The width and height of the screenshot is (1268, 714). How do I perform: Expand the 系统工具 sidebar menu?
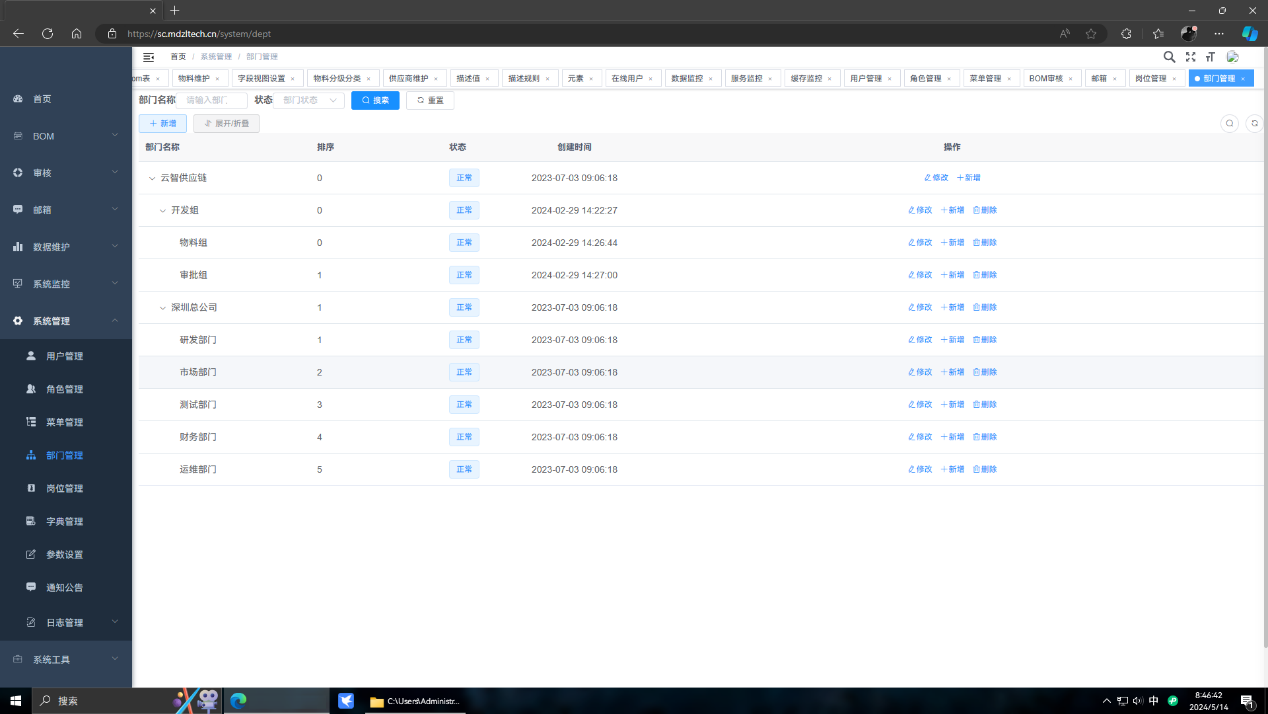point(66,659)
